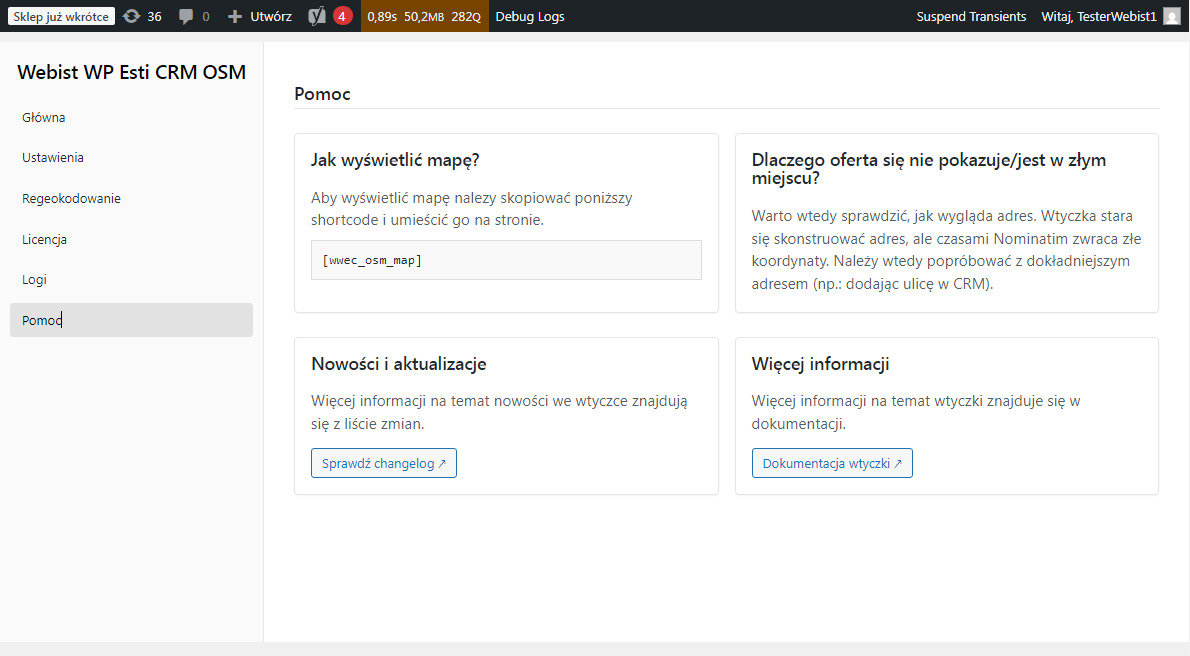Image resolution: width=1190 pixels, height=656 pixels.
Task: Open Query Monitor performance stats
Action: tap(424, 16)
